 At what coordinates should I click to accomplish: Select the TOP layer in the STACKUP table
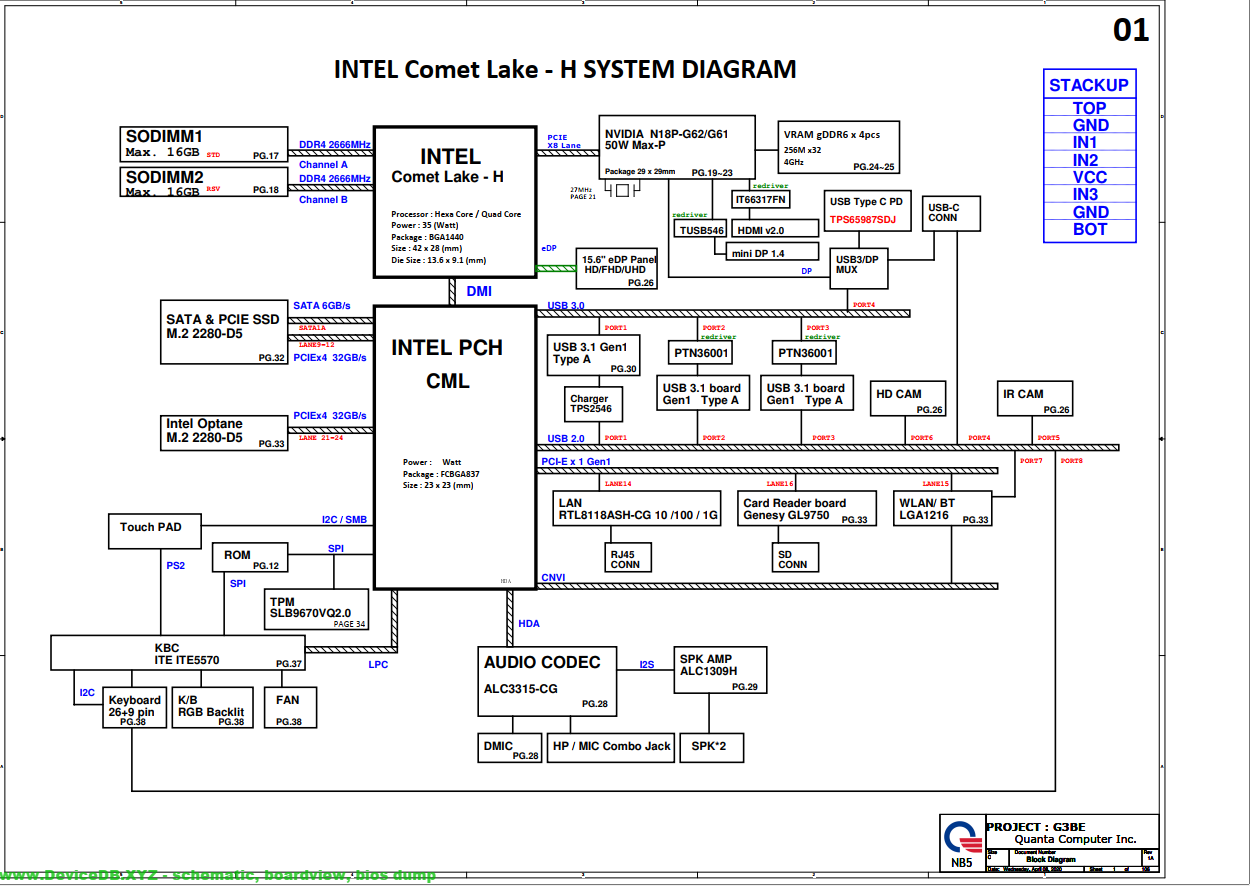click(1089, 108)
